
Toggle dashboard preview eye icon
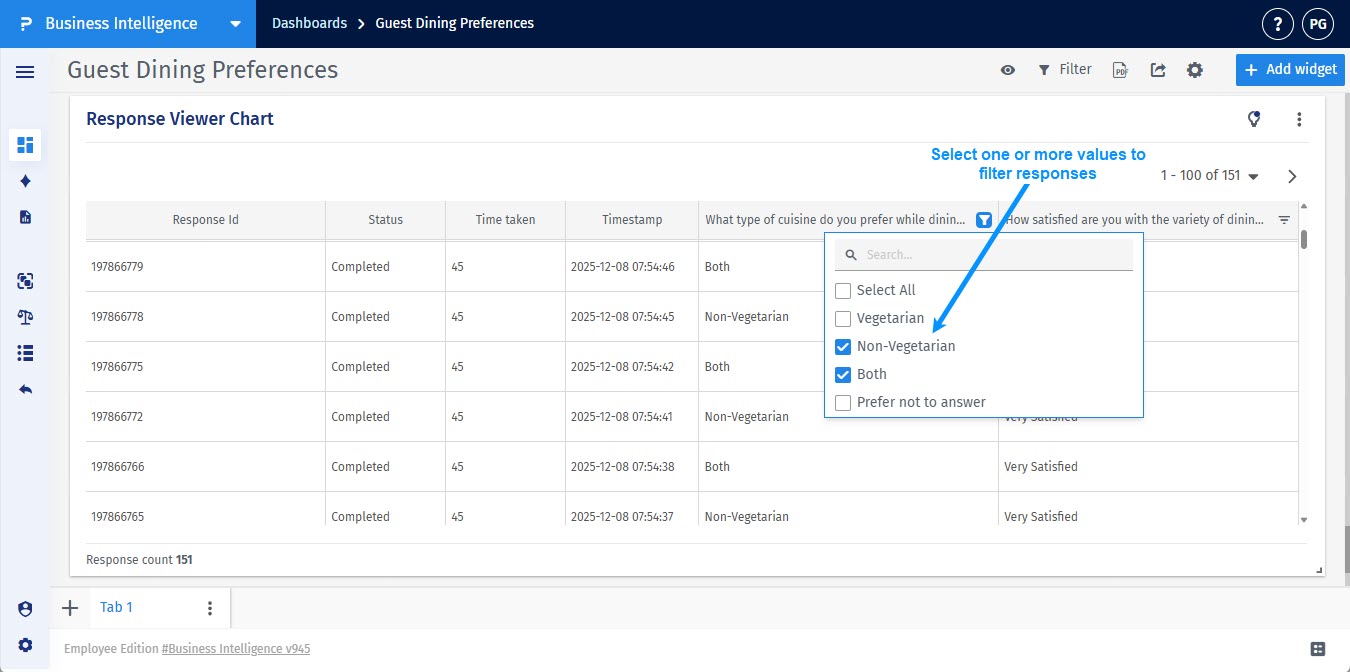point(1008,70)
